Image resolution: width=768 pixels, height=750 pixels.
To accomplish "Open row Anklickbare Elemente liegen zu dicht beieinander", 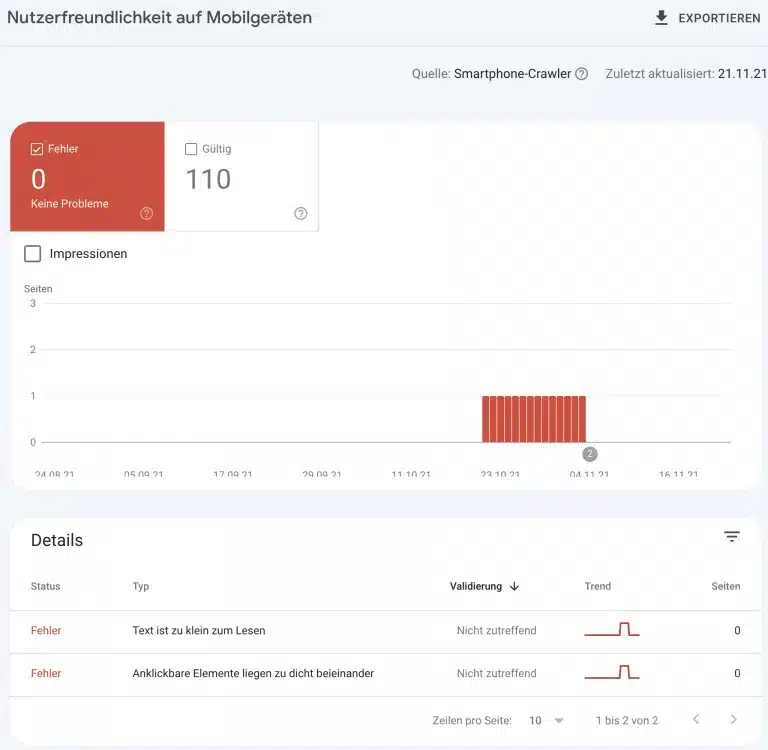I will pos(385,674).
